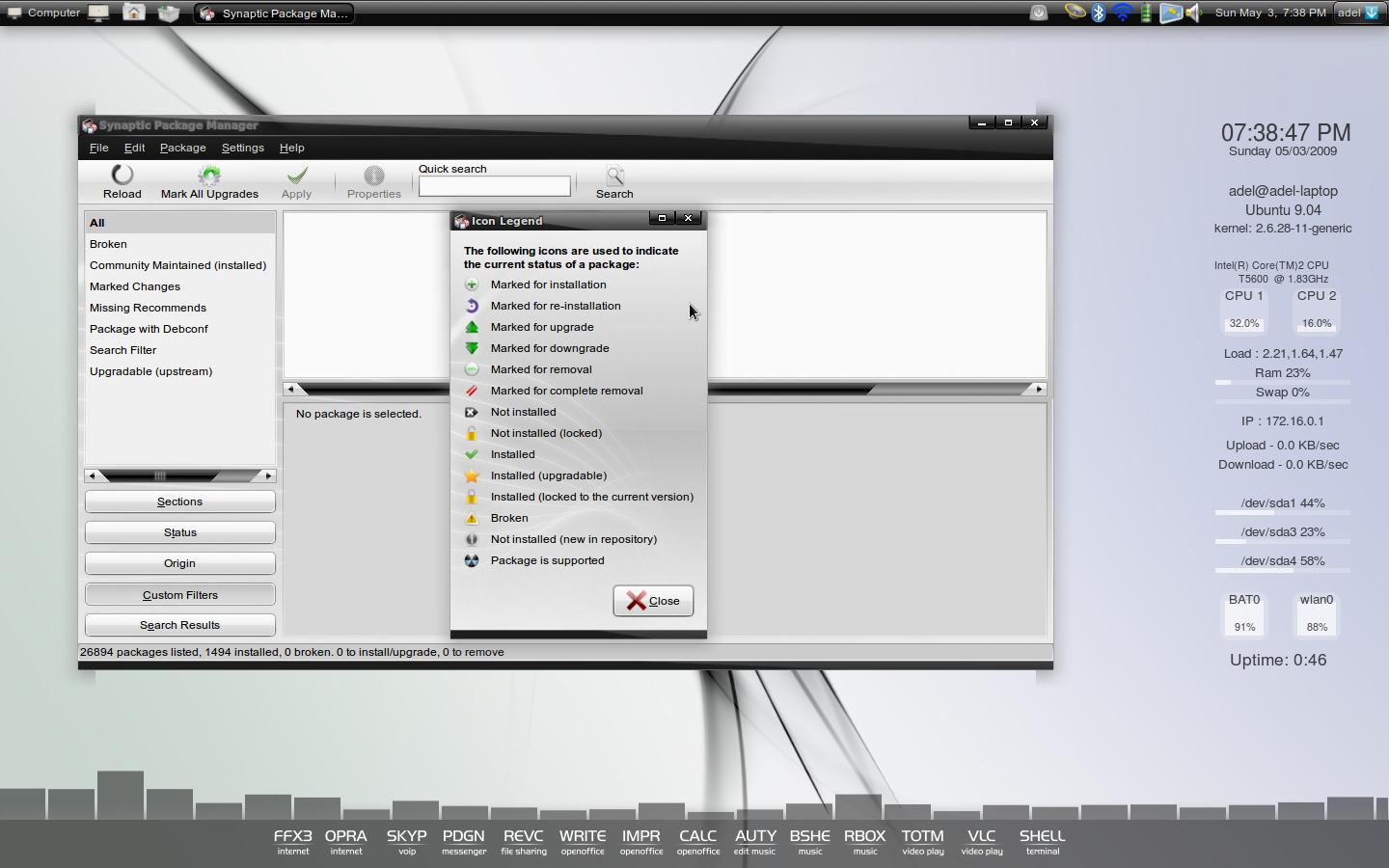Click the Marked for complete removal icon

(x=472, y=391)
